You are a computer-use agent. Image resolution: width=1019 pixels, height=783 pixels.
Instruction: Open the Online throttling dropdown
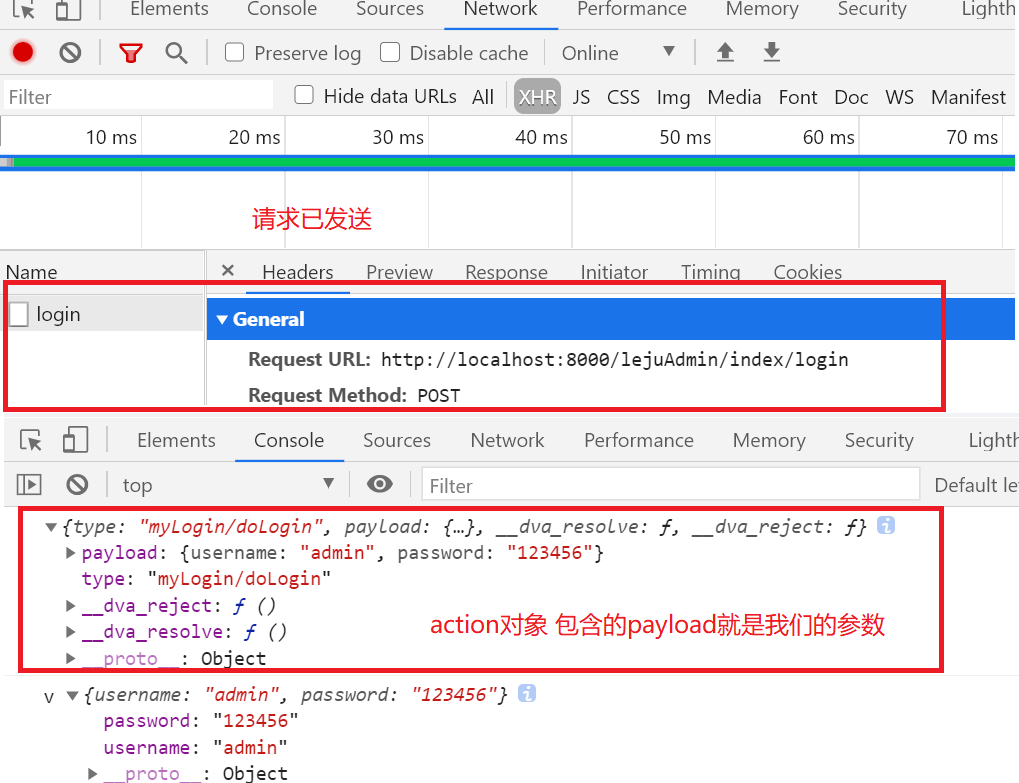coord(618,53)
